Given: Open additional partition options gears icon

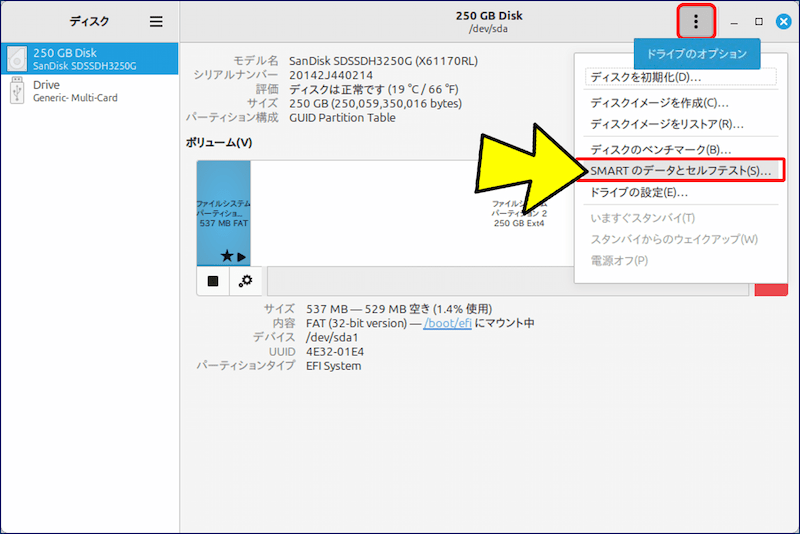Looking at the screenshot, I should [x=245, y=281].
